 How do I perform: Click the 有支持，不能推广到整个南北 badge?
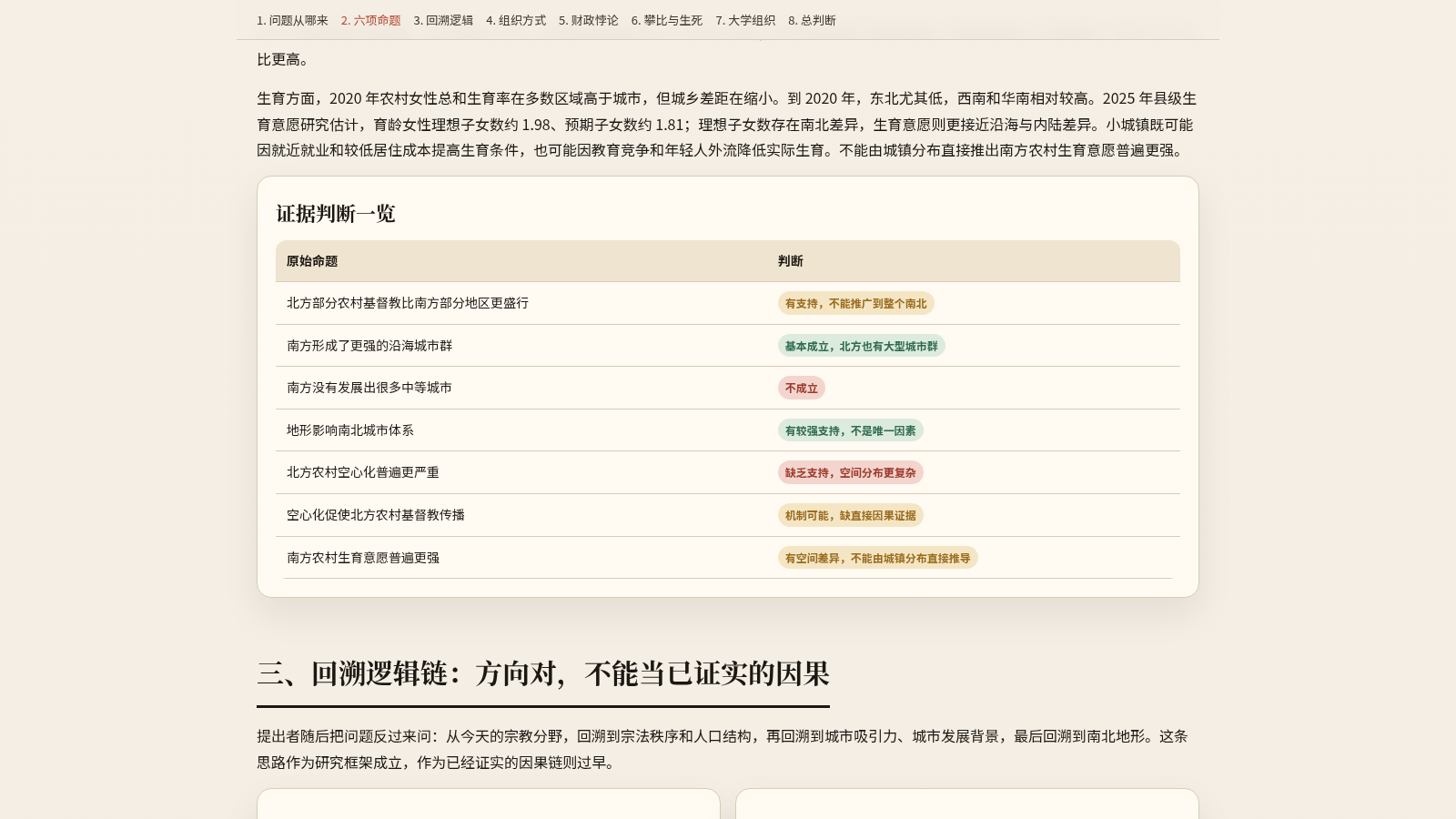click(855, 303)
